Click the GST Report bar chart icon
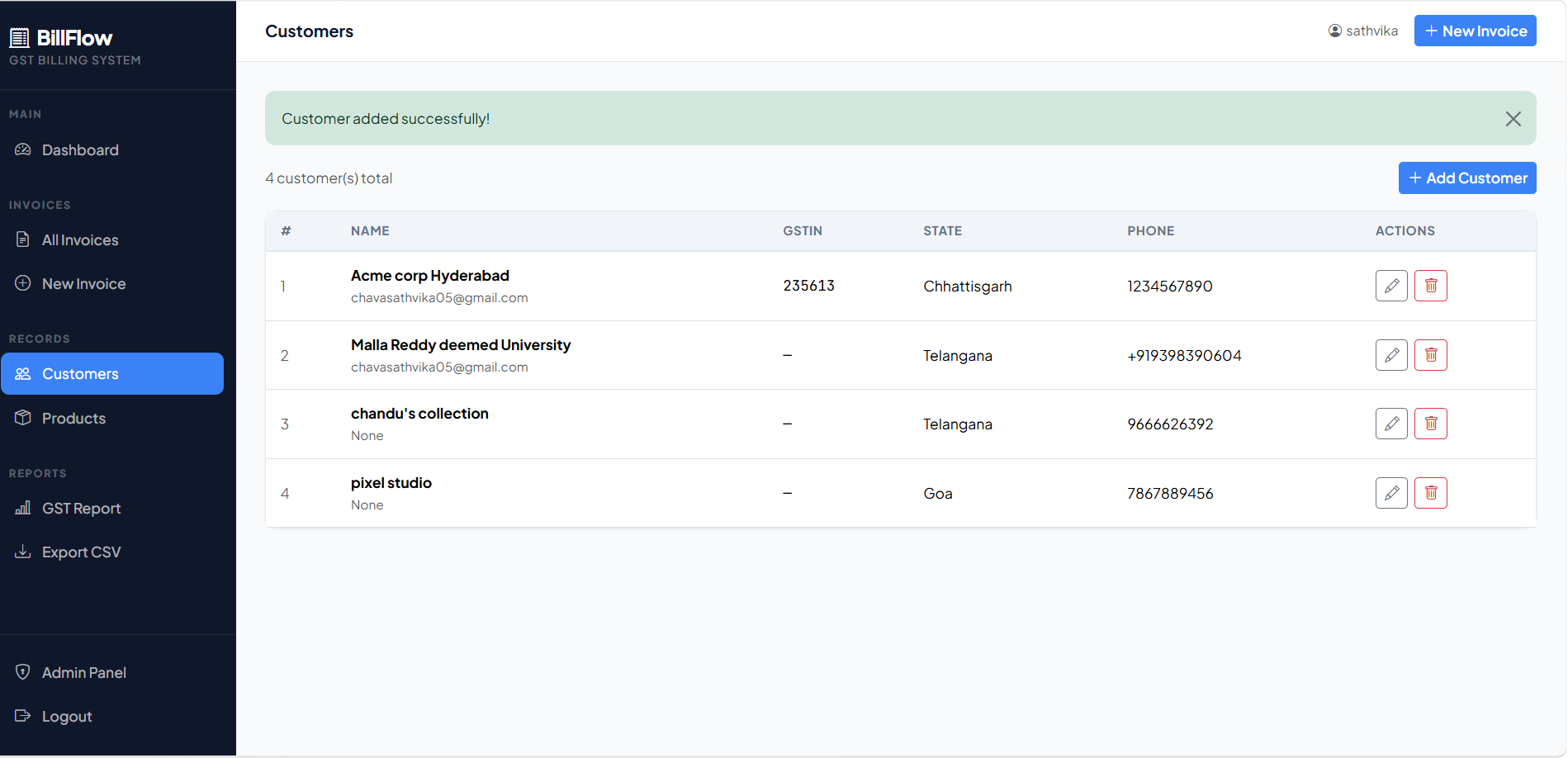The width and height of the screenshot is (1568, 758). [23, 508]
